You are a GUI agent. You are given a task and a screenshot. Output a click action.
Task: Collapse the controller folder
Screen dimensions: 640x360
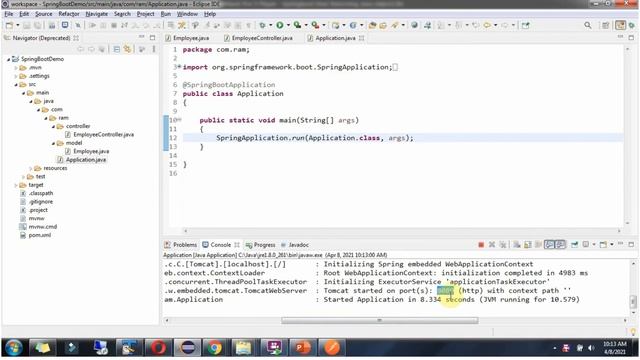53,127
